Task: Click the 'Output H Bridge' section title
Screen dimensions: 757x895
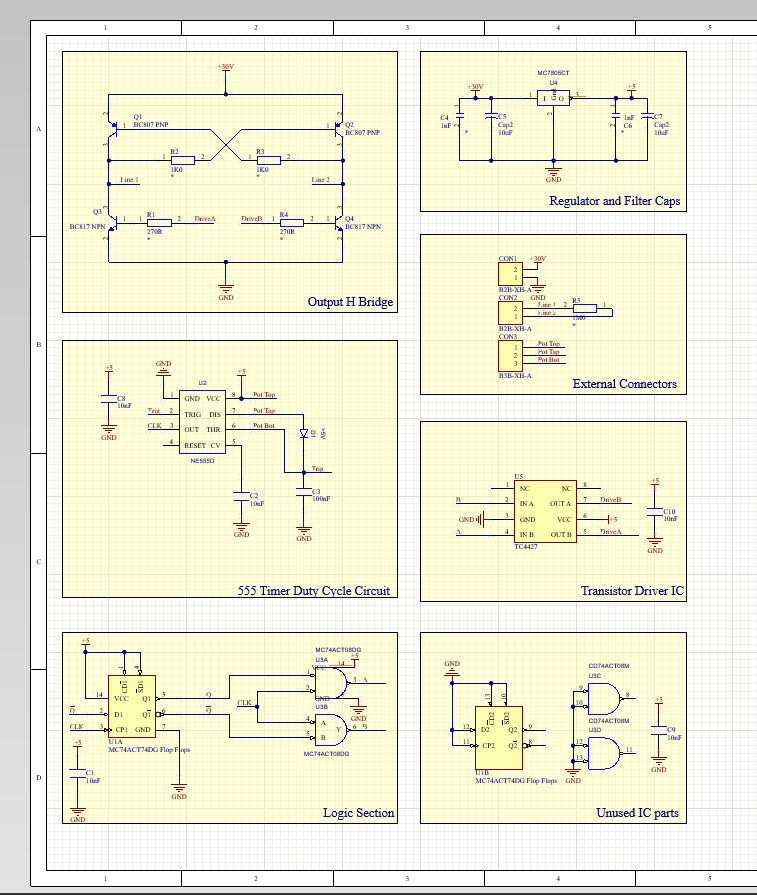Action: click(350, 302)
